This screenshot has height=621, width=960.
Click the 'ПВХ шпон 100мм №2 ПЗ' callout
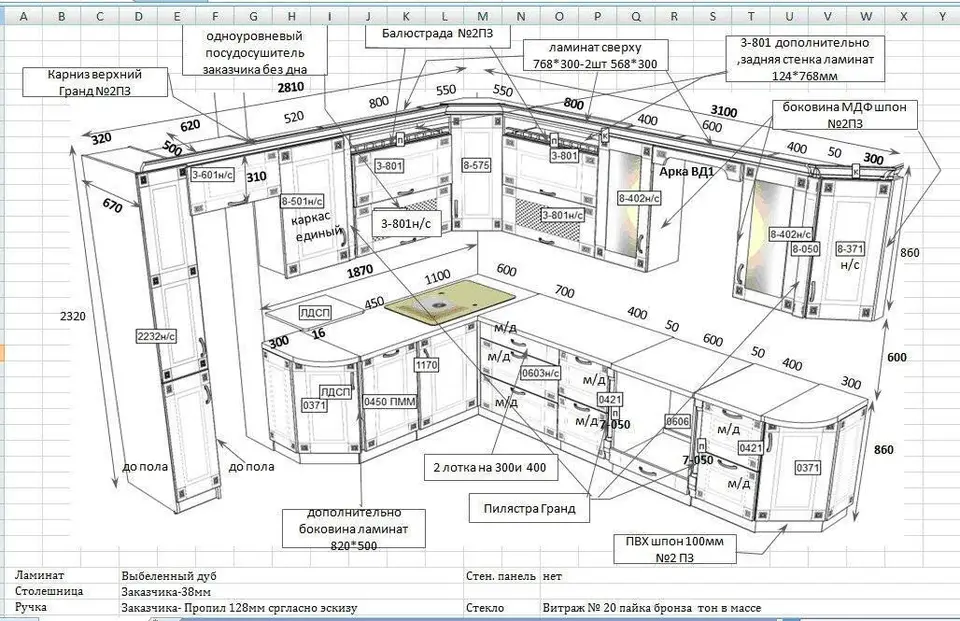[675, 549]
